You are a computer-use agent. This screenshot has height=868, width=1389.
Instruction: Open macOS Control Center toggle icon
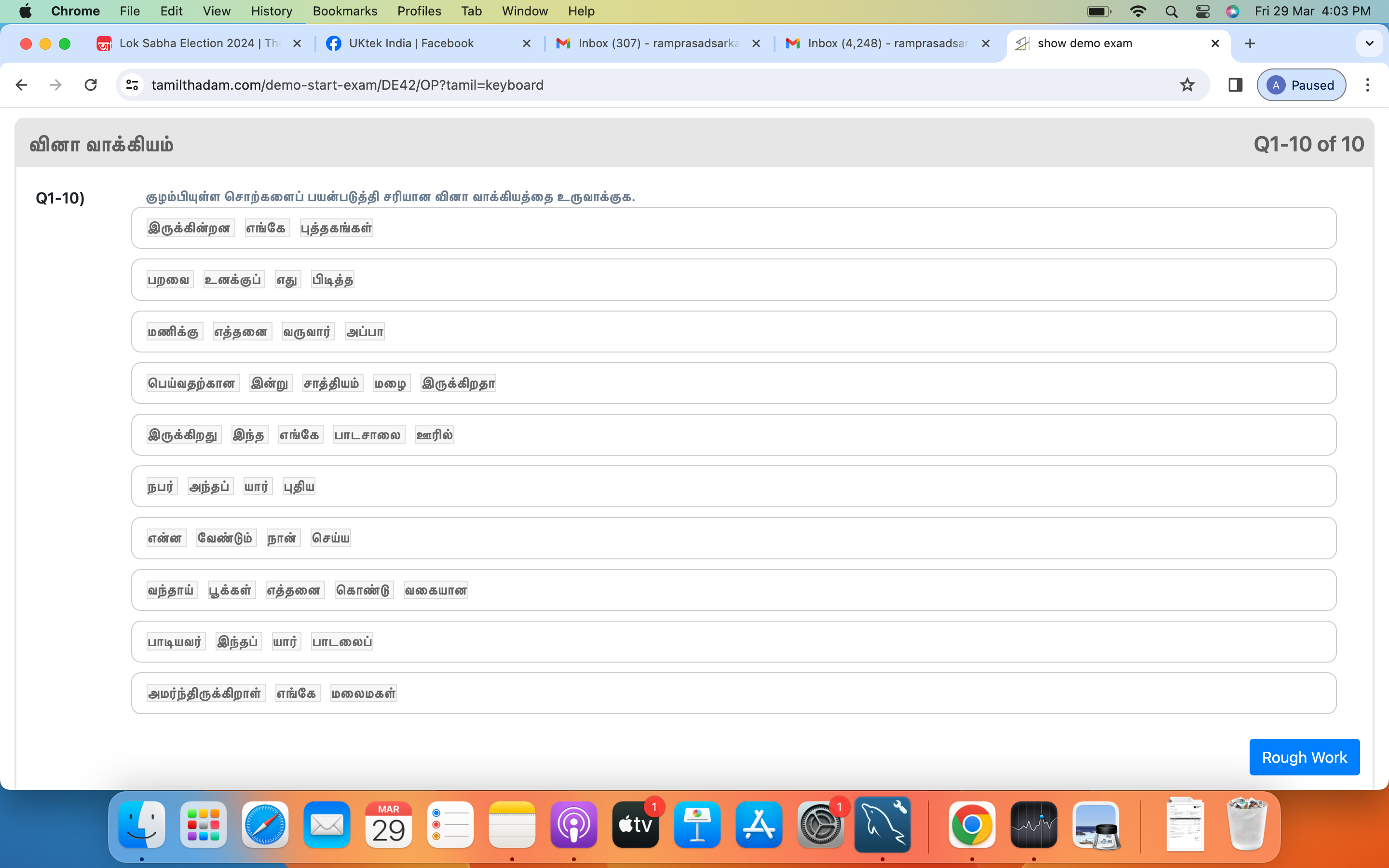1202,11
